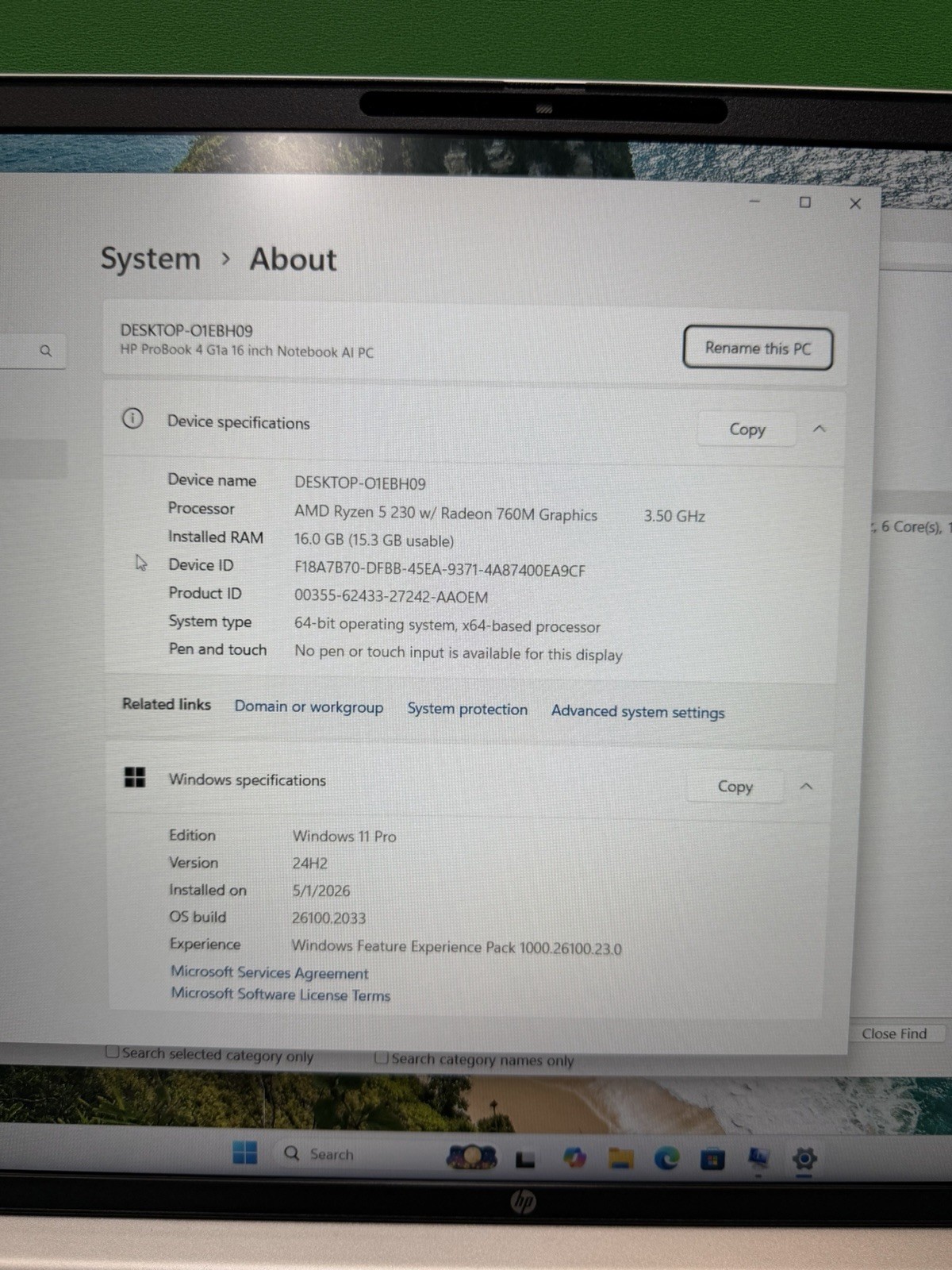
Task: Open the Domain or workgroup link
Action: [x=309, y=706]
